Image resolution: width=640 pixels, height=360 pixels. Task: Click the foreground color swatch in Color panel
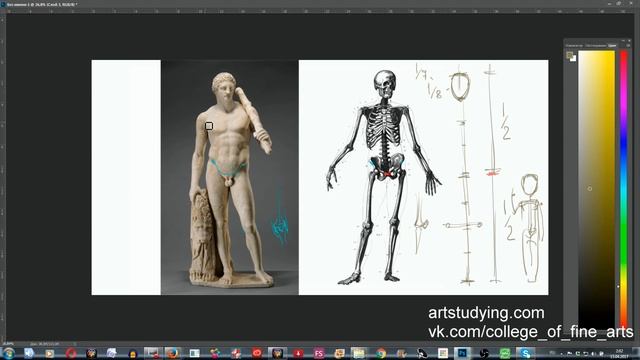570,55
